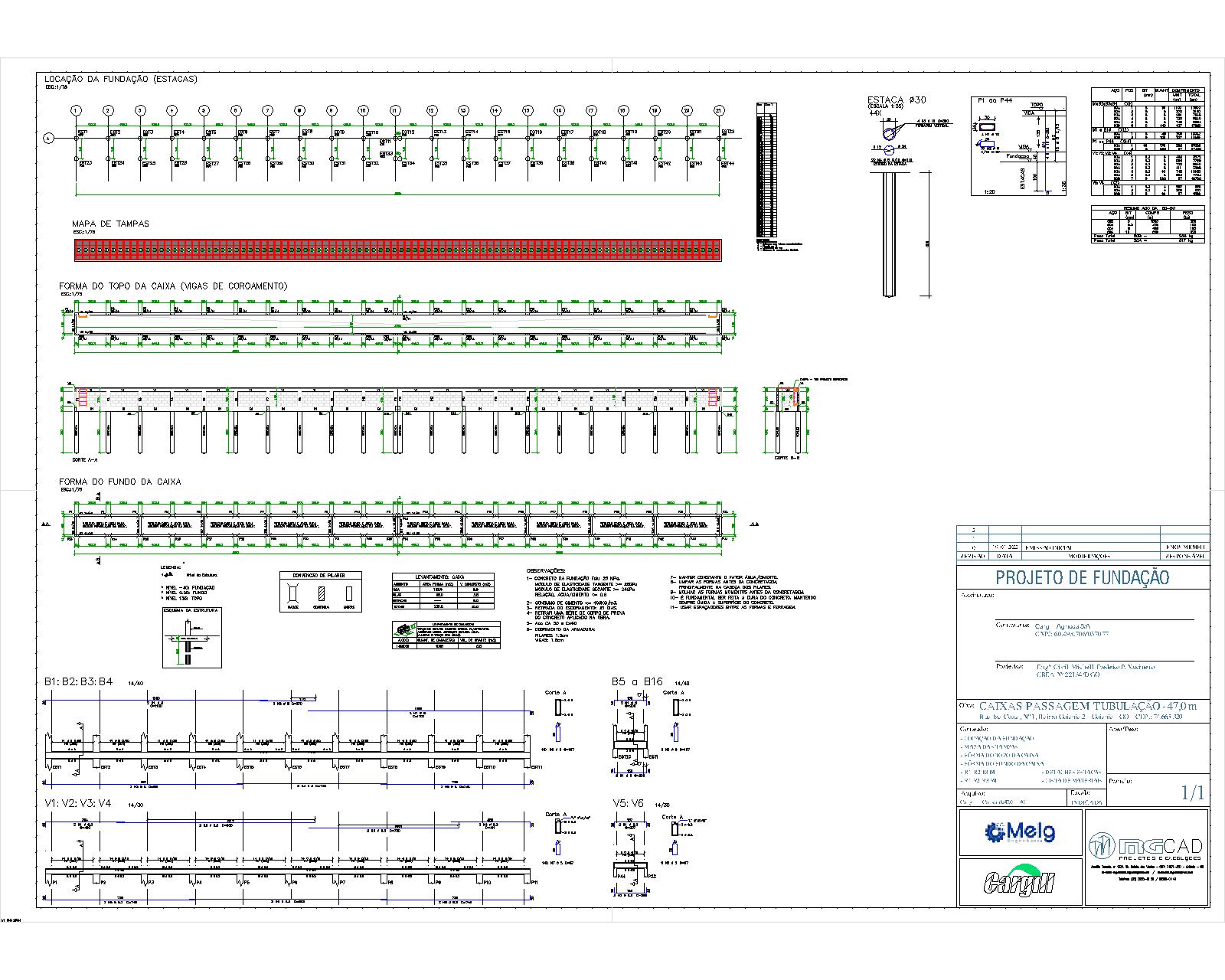Screen dimensions: 1225x980
Task: Click the Cargill logo
Action: tap(1019, 880)
